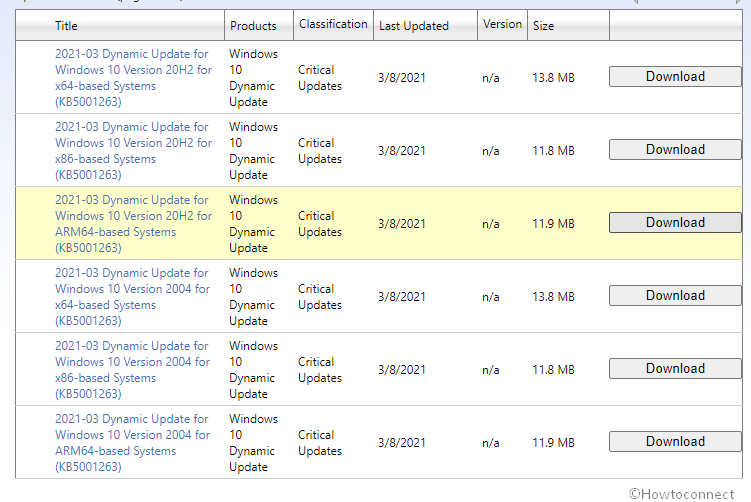Download the Version 2004 ARM64-based update

coord(675,442)
